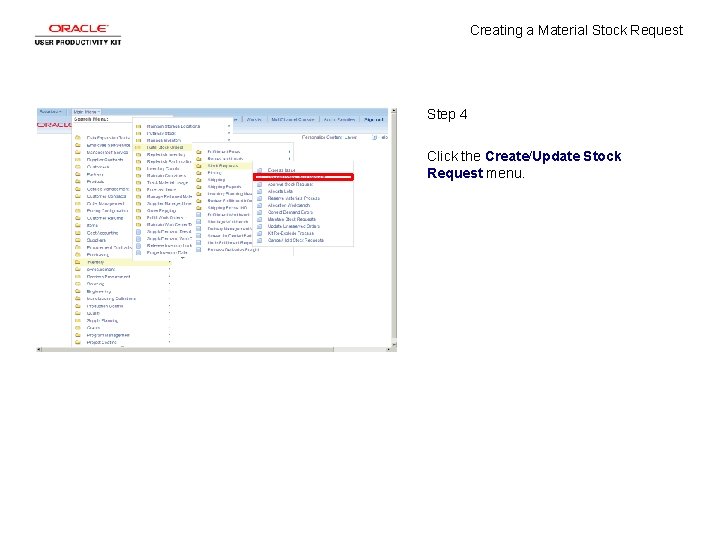Open the Maintain Stock Requests entry
This screenshot has width=720, height=540.
pos(292,219)
